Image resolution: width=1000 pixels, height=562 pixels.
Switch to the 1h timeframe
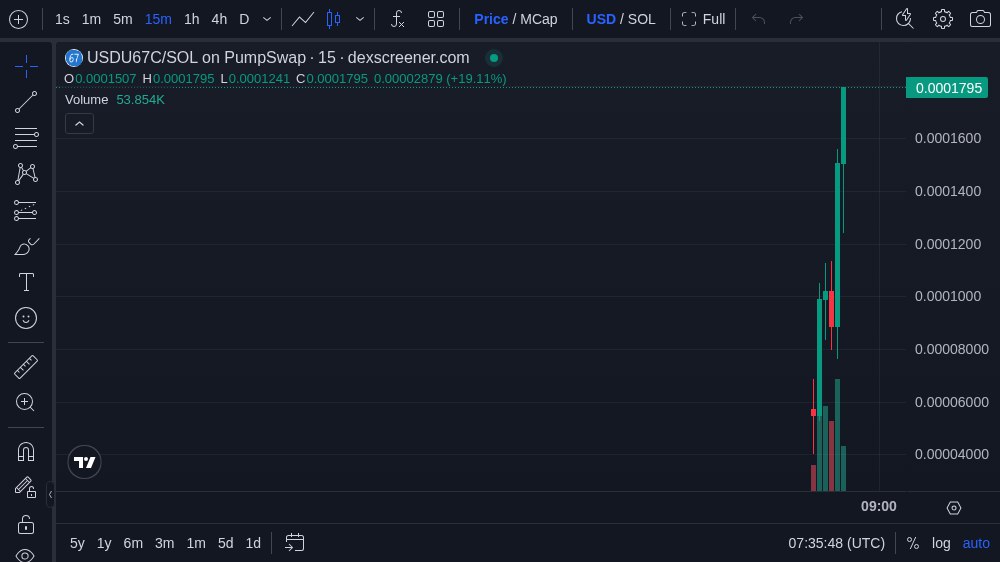click(x=191, y=19)
